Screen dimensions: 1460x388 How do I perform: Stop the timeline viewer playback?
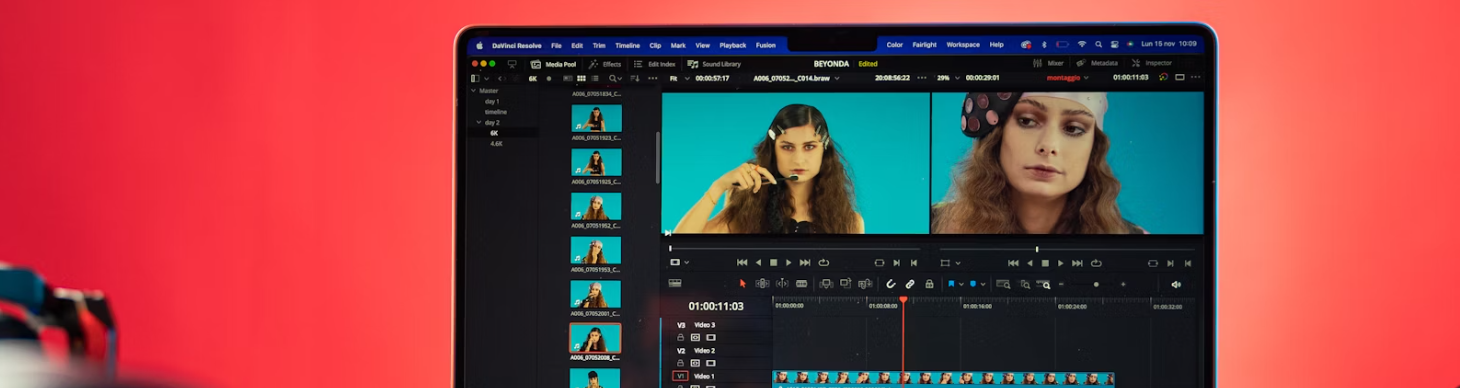1045,263
